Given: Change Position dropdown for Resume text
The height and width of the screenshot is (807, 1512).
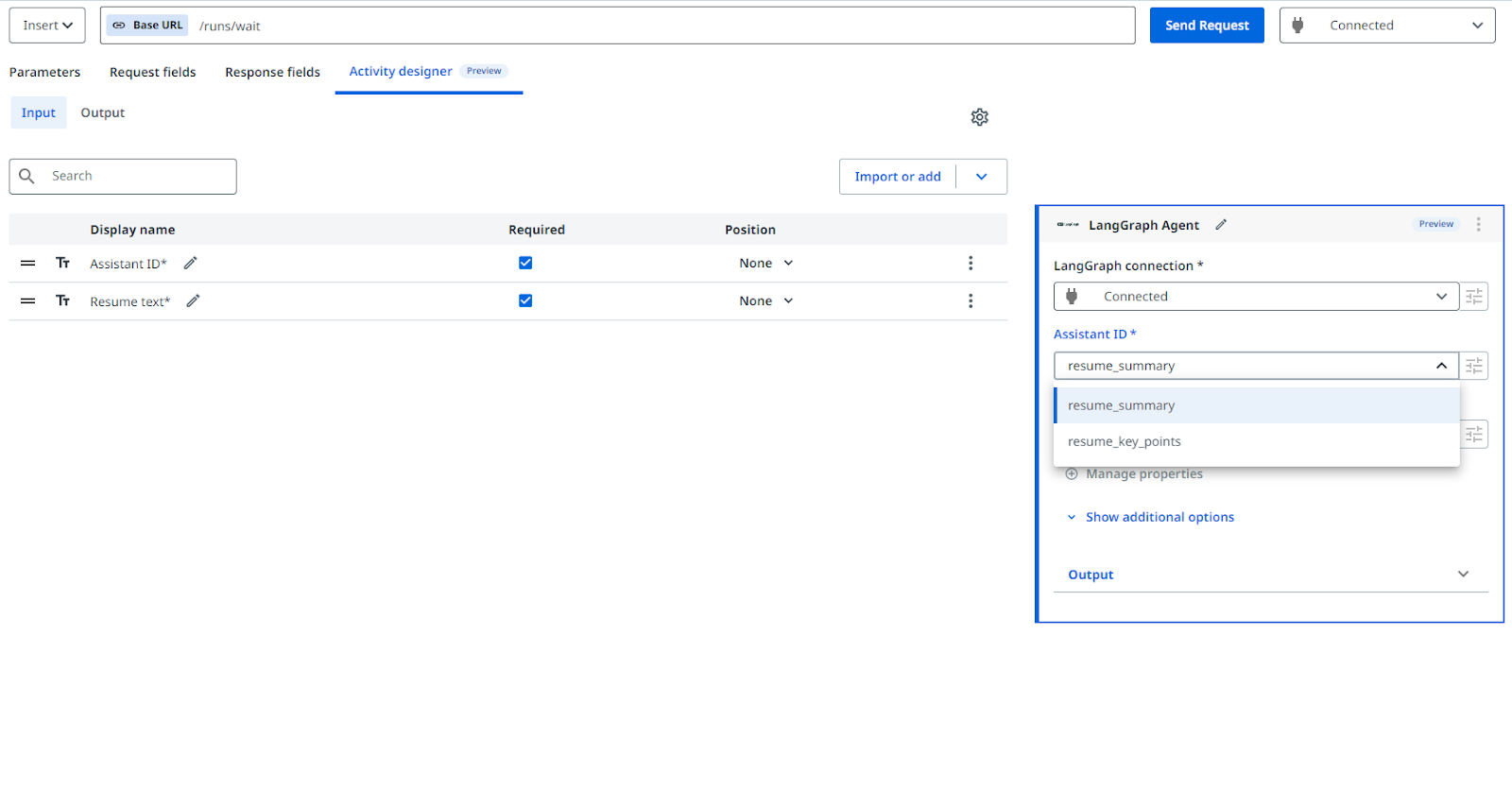Looking at the screenshot, I should click(766, 301).
